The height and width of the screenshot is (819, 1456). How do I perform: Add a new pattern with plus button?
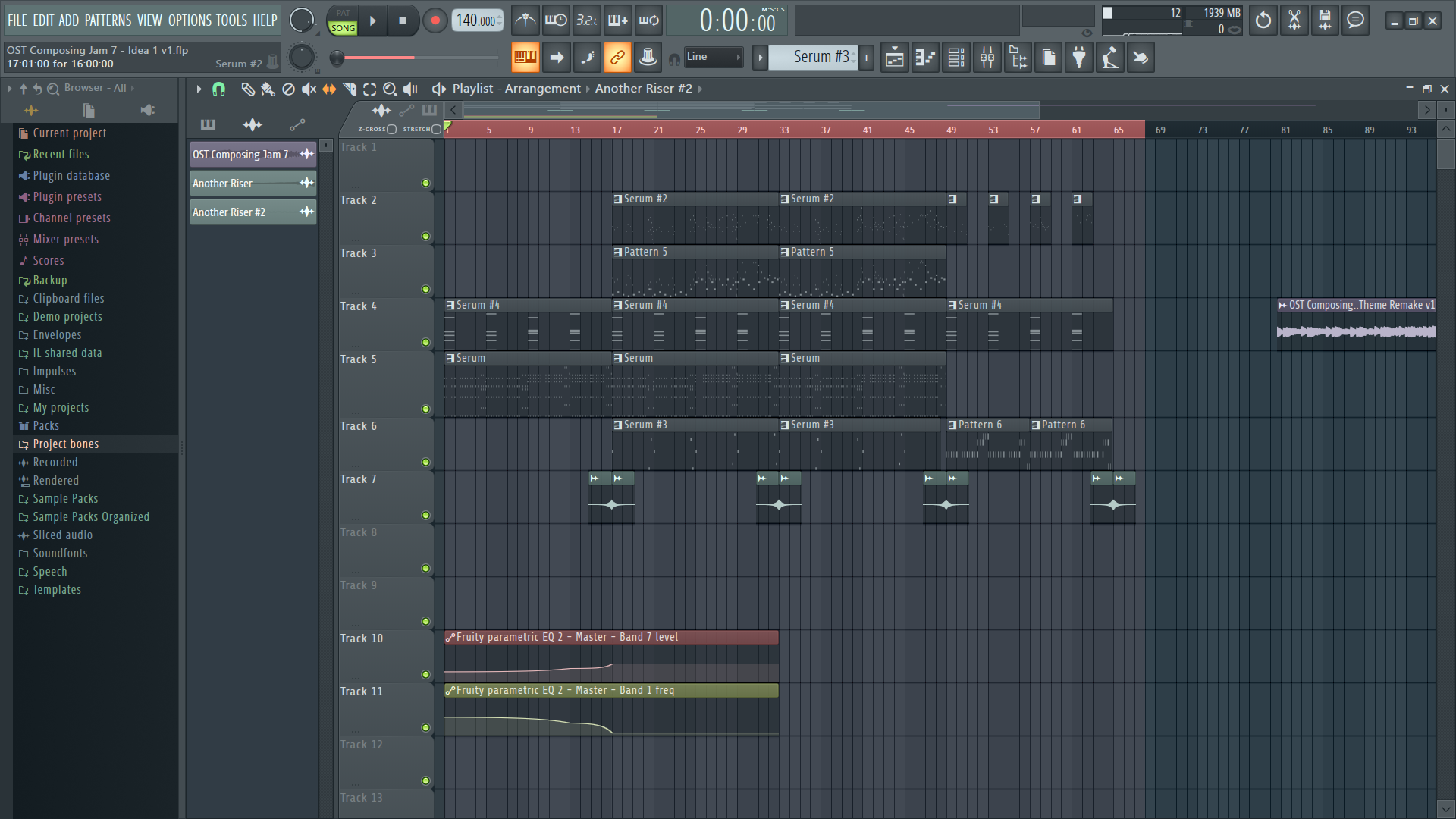[866, 57]
